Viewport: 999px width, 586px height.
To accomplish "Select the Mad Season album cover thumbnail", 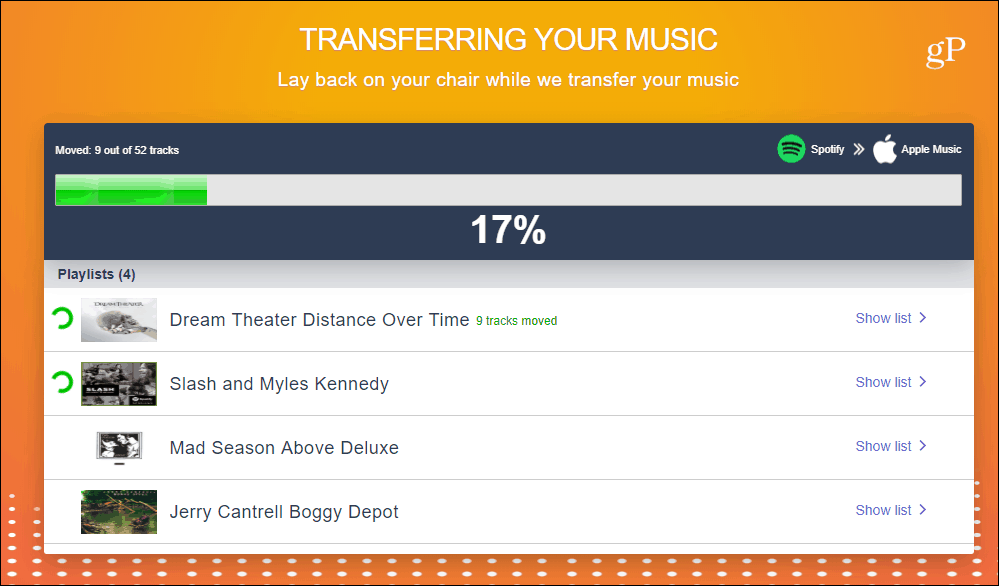I will point(119,447).
